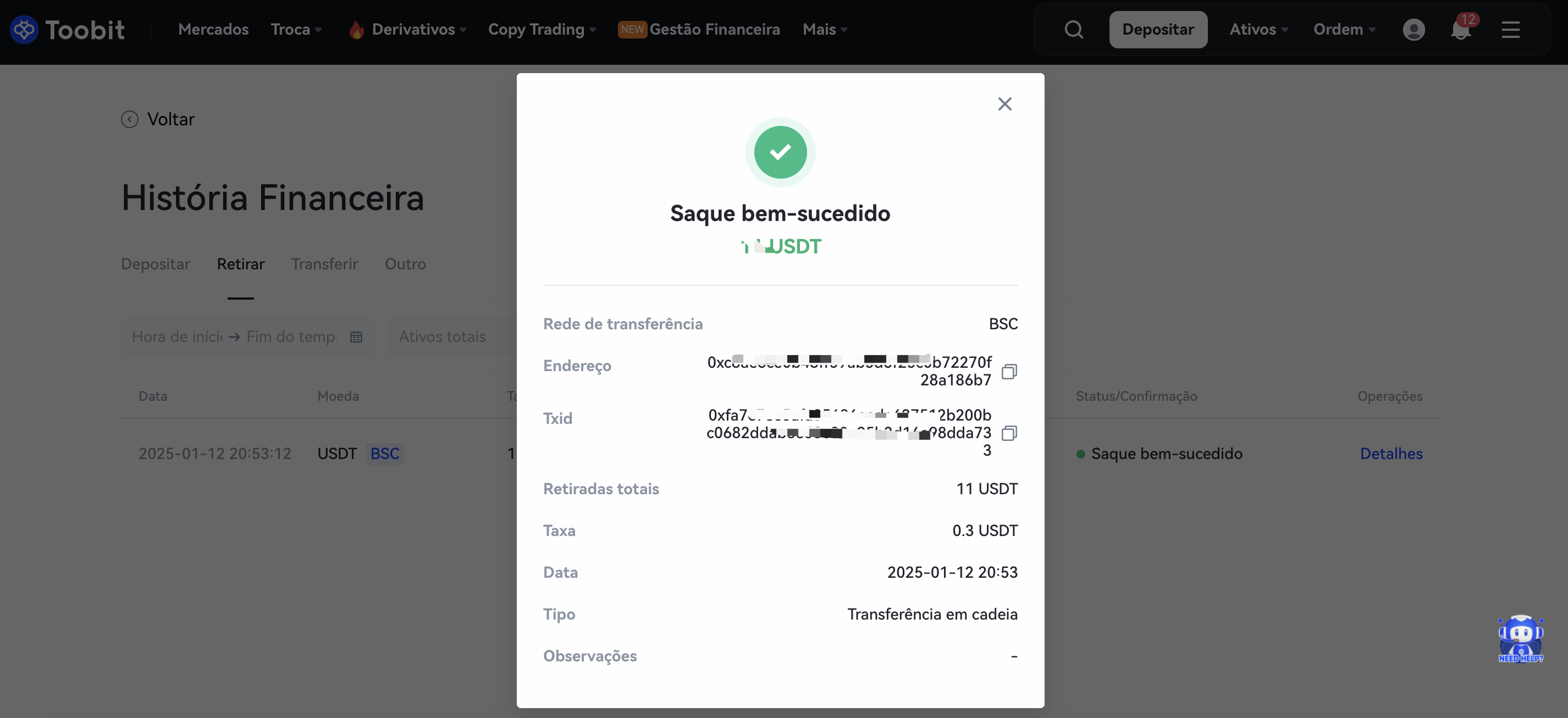Copy the Txid transaction hash

pos(1009,433)
